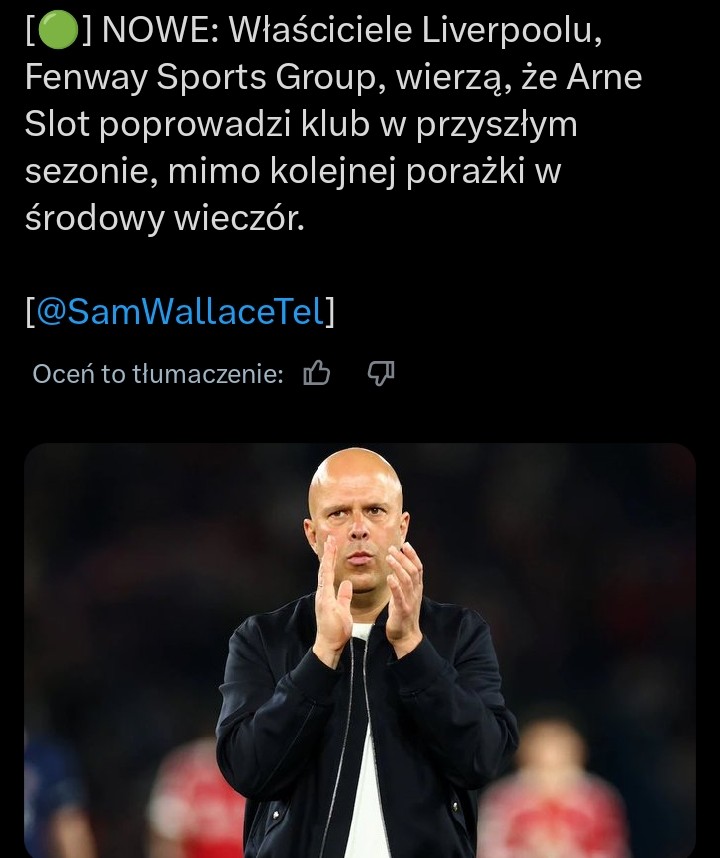Screen dimensions: 720x858
Task: Click the white shirt under the dark jacket
Action: [365, 766]
